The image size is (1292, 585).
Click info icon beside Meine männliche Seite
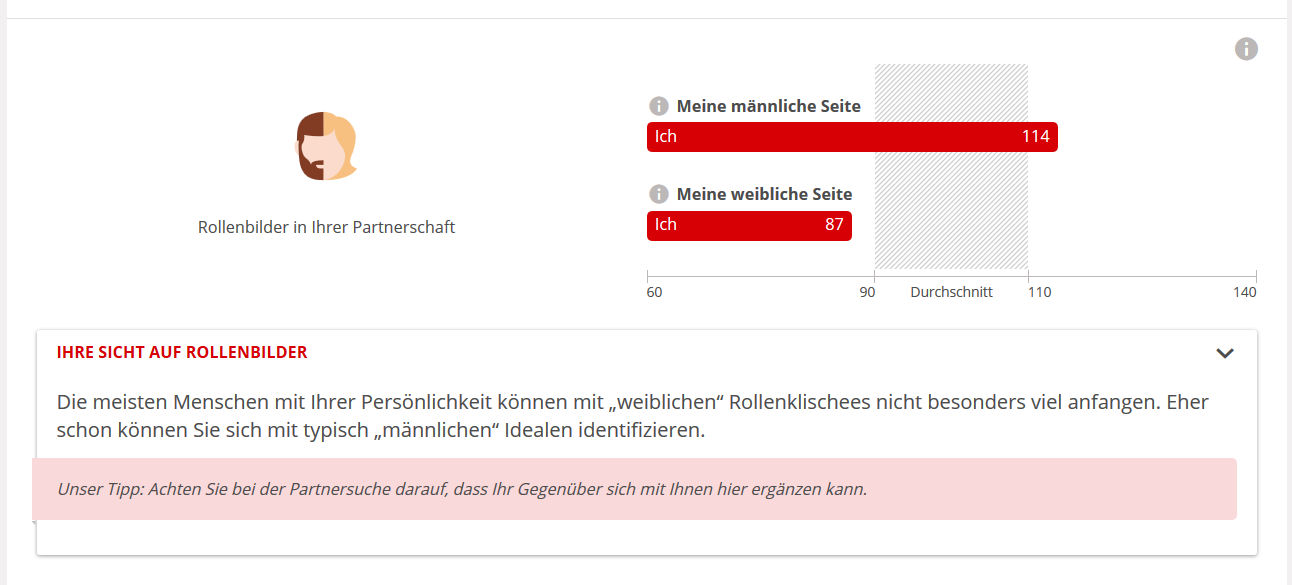pyautogui.click(x=658, y=106)
